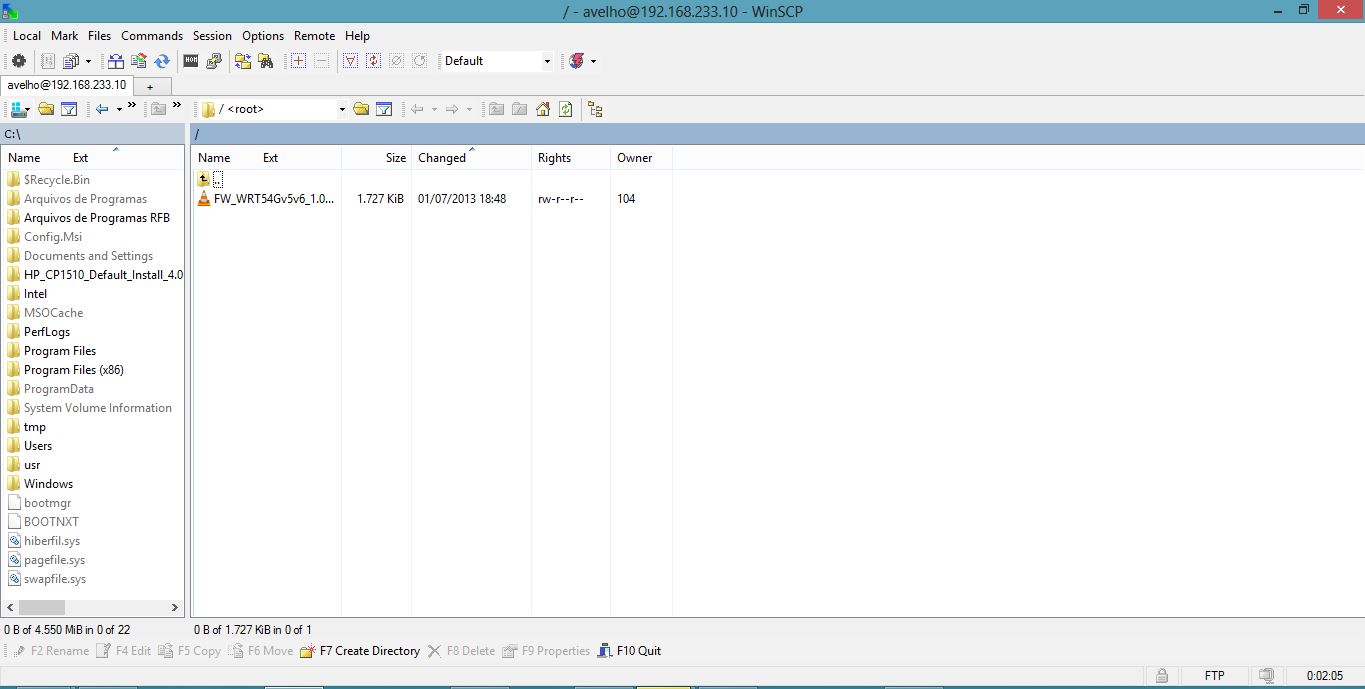The image size is (1365, 689).
Task: Open session in PuTTY via toolbar icon
Action: (213, 60)
